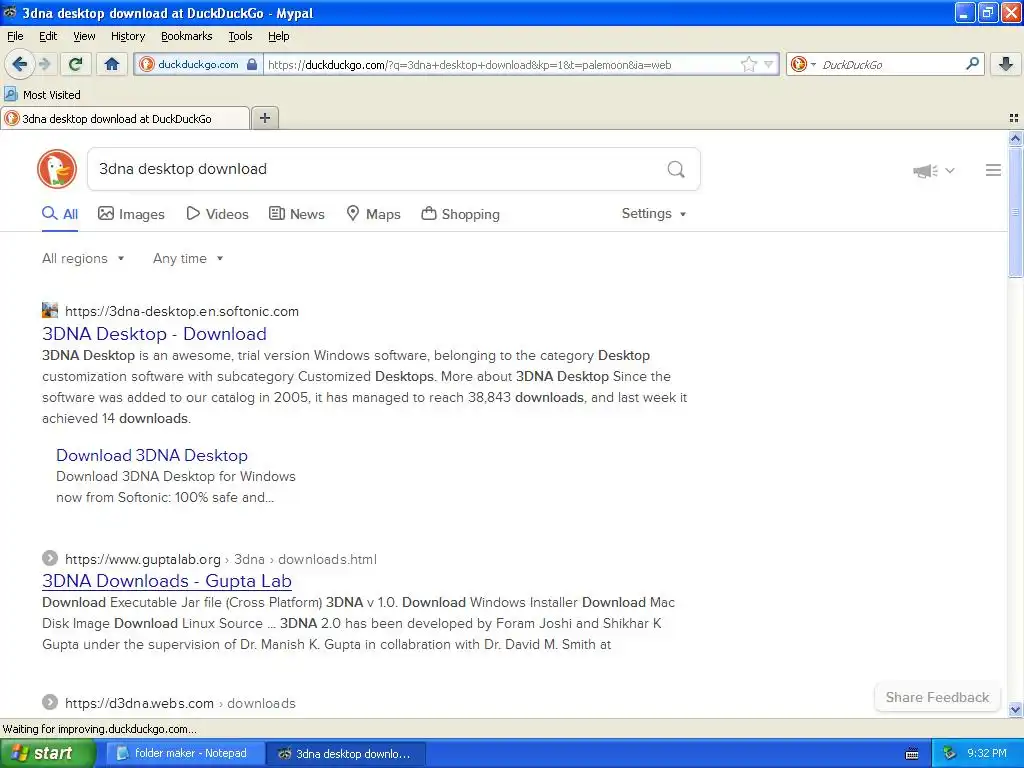Image resolution: width=1024 pixels, height=768 pixels.
Task: Click the duckduckgo.com site identity label
Action: coord(199,65)
